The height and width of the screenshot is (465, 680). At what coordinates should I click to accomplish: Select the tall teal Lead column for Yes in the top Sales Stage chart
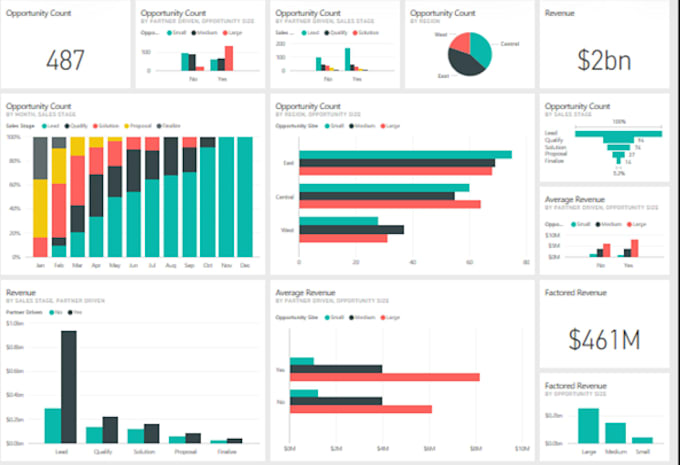click(x=347, y=59)
